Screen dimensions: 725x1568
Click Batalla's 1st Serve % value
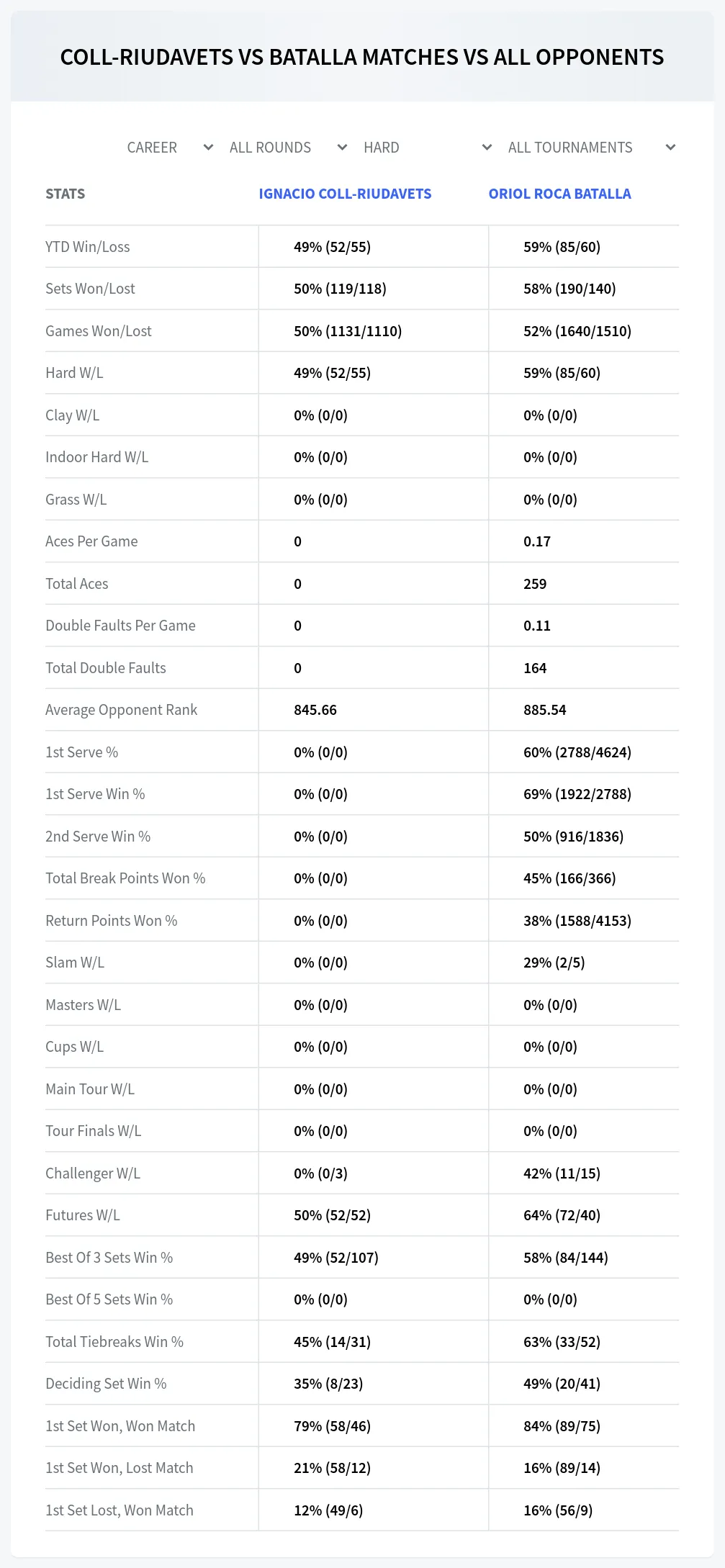tap(577, 752)
